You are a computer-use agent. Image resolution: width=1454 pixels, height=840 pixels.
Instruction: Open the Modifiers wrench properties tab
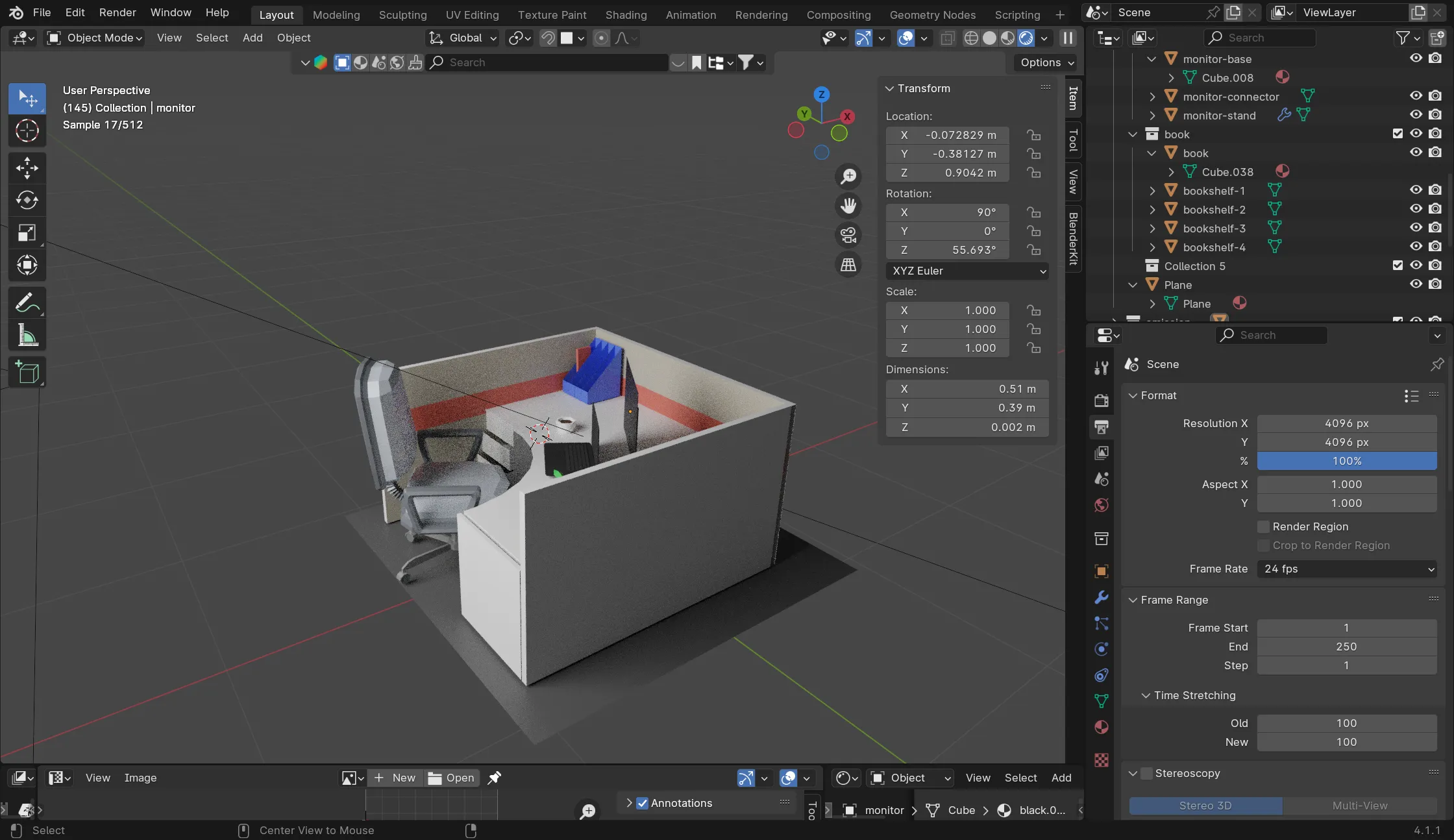1102,597
